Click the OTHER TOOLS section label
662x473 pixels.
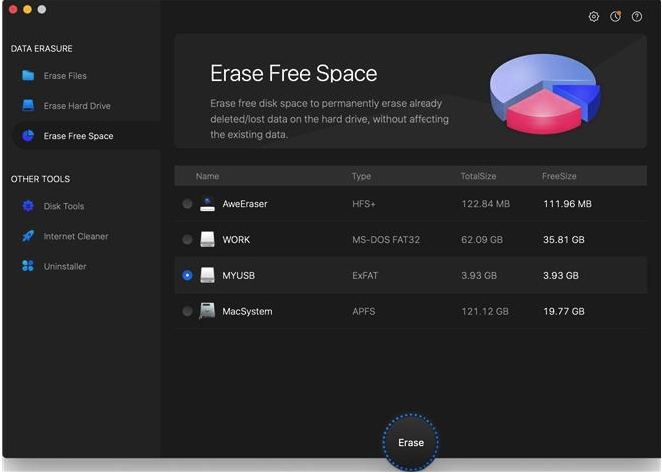(40, 179)
